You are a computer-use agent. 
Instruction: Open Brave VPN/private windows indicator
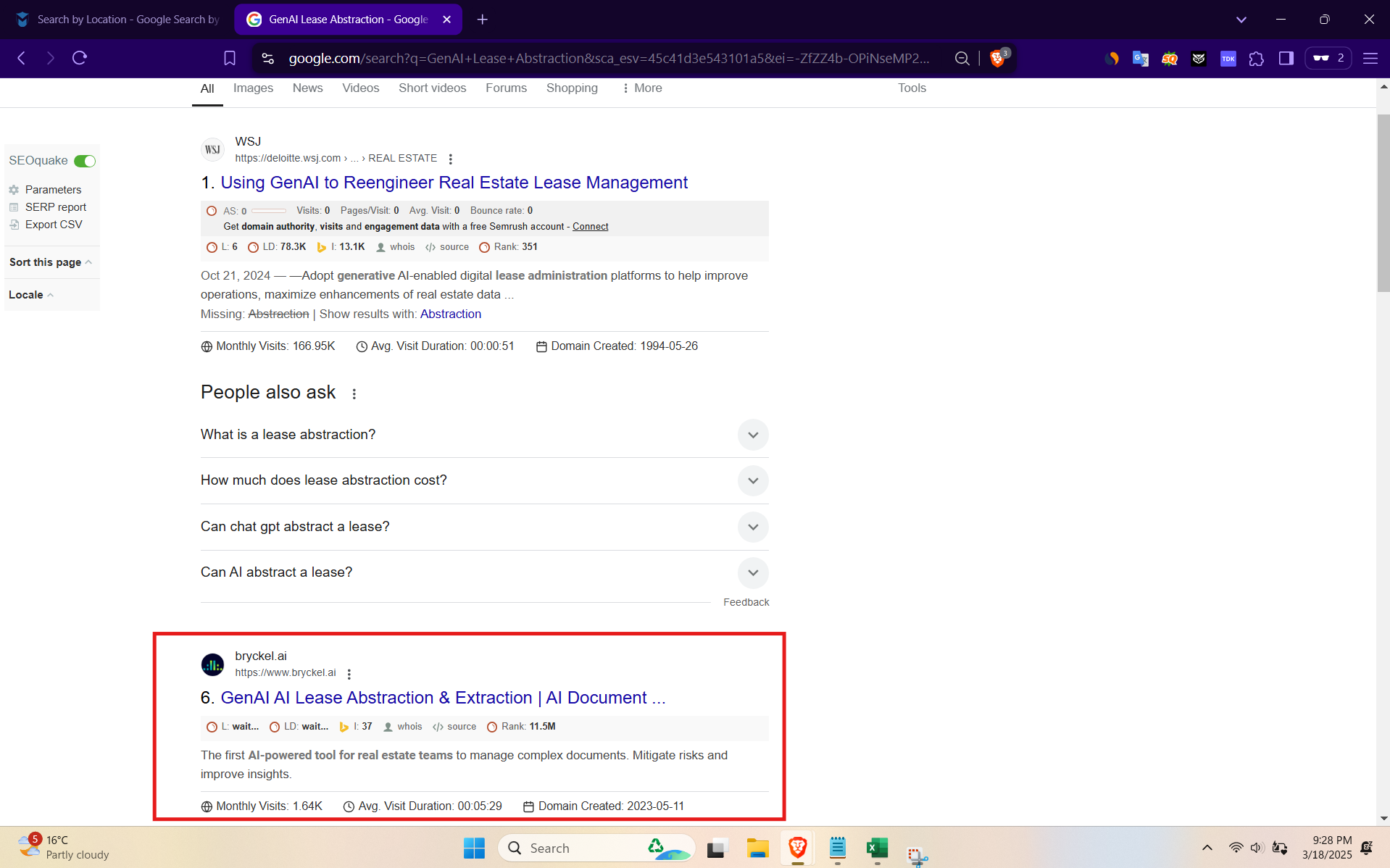[x=1328, y=58]
